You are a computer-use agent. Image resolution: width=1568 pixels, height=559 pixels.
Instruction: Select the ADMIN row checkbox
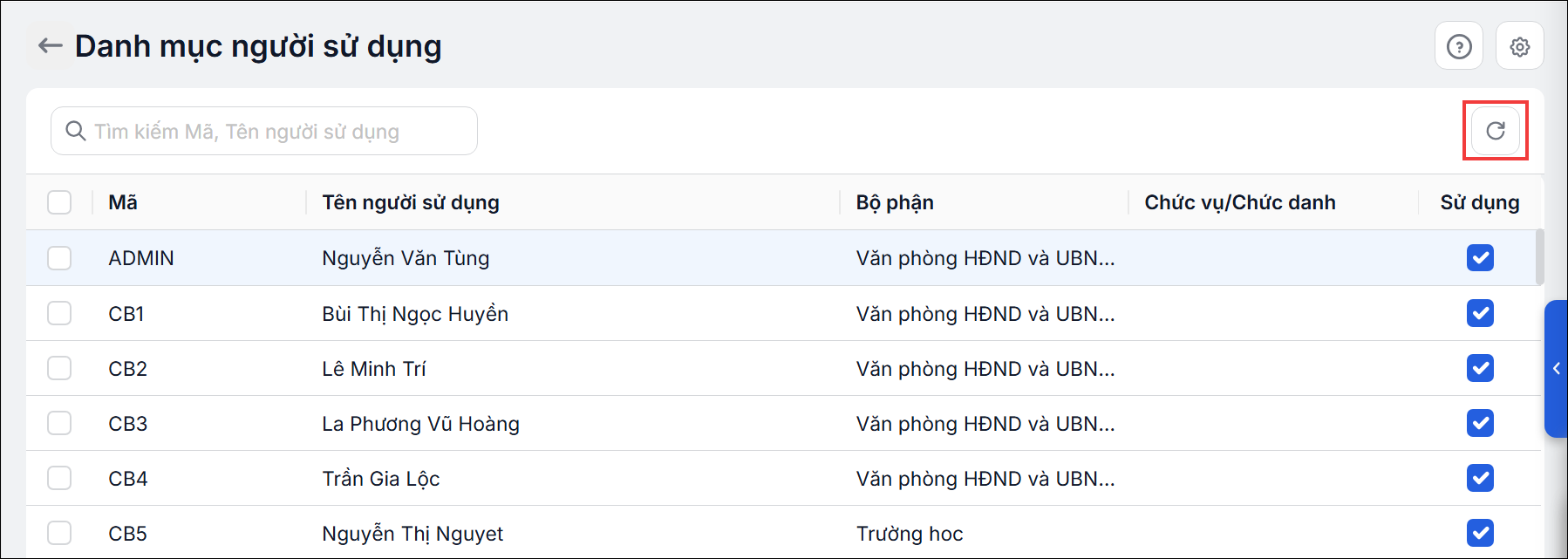click(x=59, y=258)
